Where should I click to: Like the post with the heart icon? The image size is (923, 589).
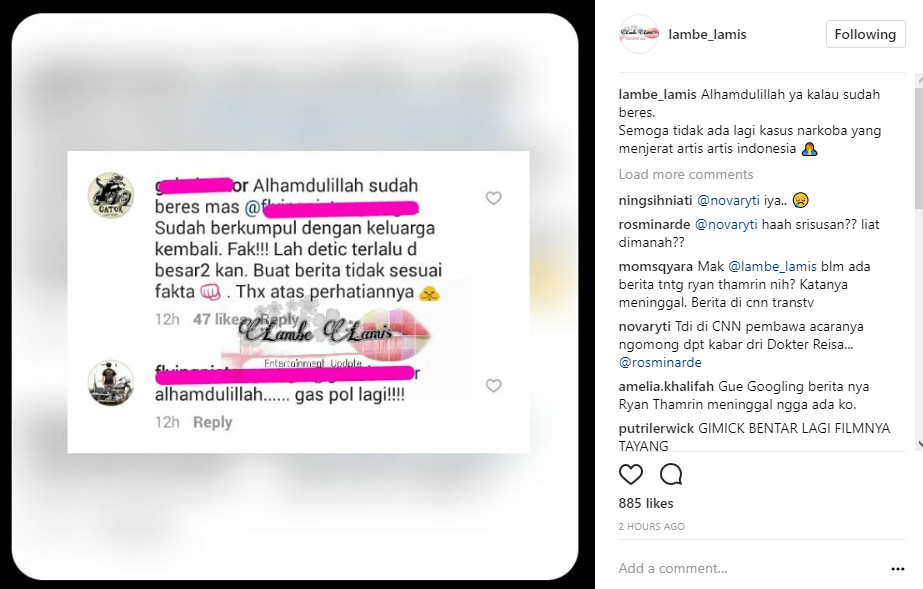coord(630,474)
